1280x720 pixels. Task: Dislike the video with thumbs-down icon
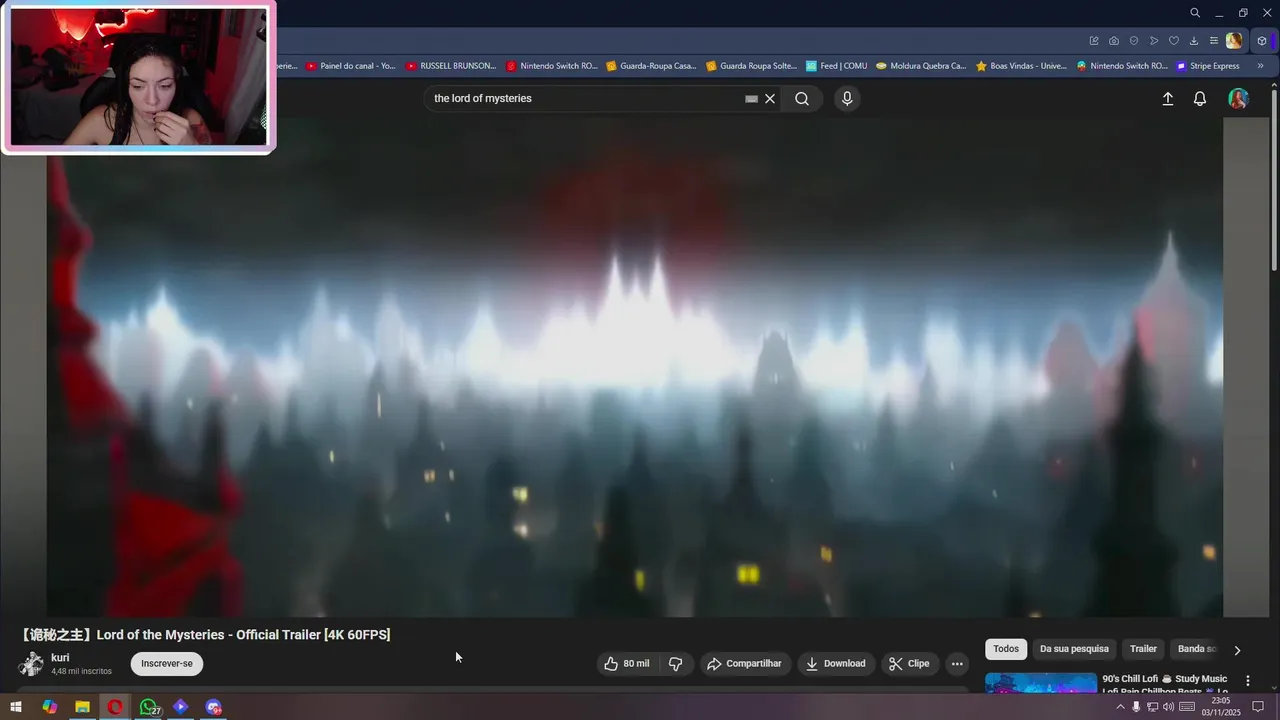tap(676, 664)
